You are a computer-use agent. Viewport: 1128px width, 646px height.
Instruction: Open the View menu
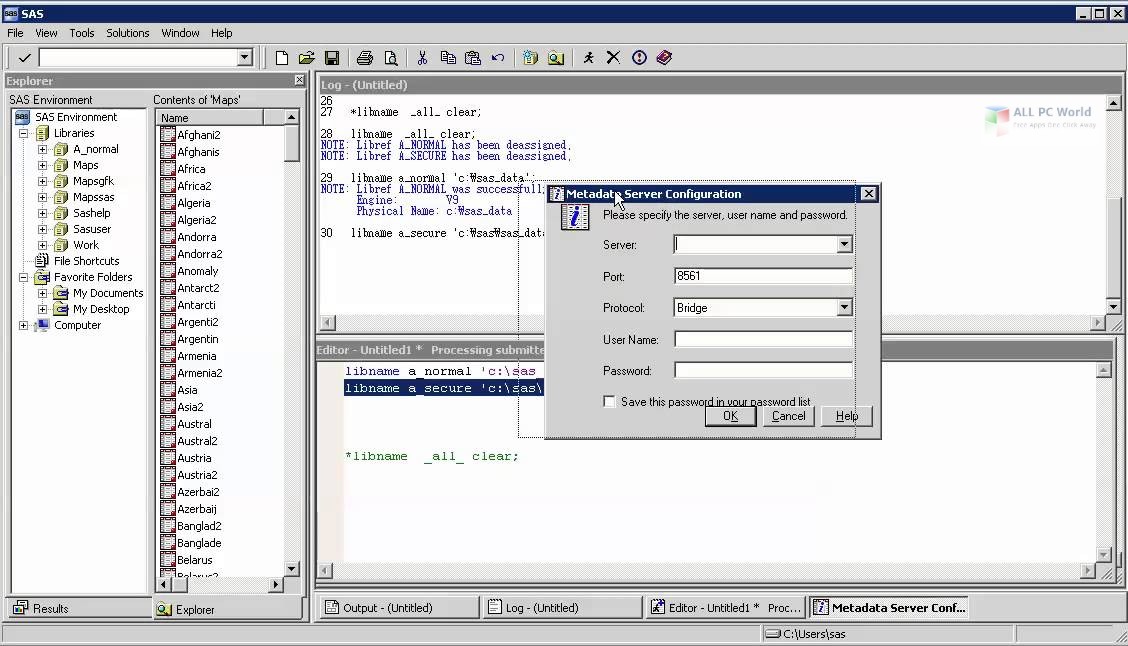pyautogui.click(x=46, y=33)
